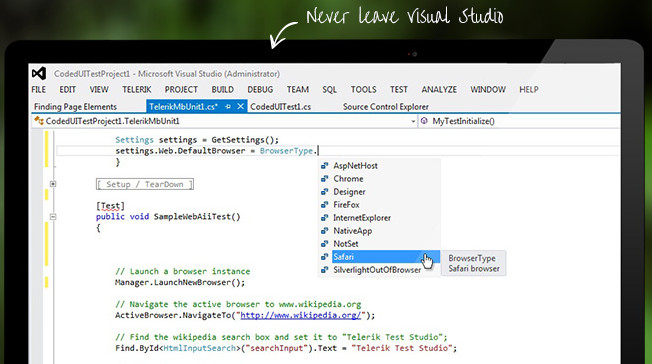Open the WINDOW menu
Screen dimensions: 652x364
488,89
